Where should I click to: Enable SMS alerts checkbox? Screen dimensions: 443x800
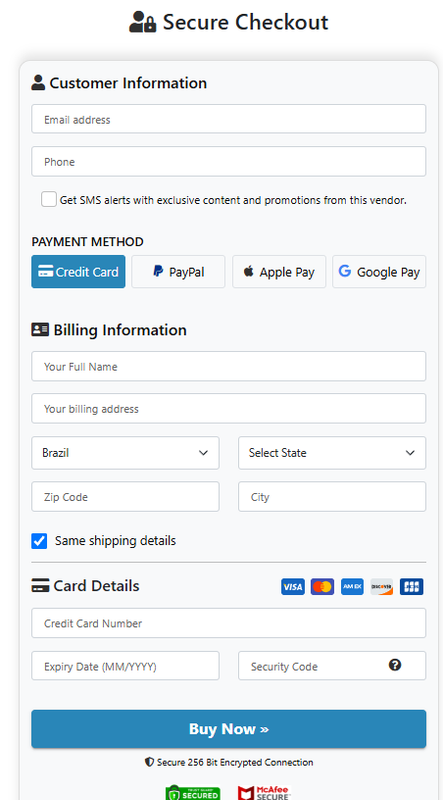49,199
